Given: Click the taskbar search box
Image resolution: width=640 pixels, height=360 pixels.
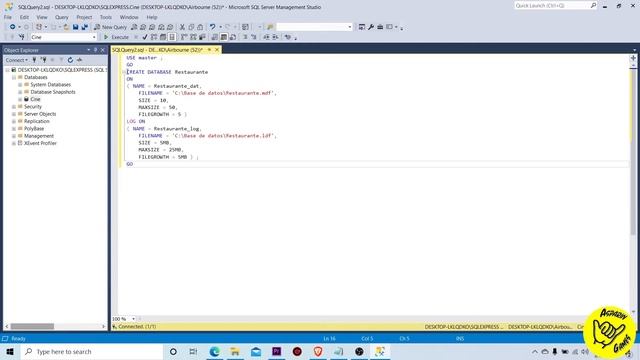Looking at the screenshot, I should (92, 351).
